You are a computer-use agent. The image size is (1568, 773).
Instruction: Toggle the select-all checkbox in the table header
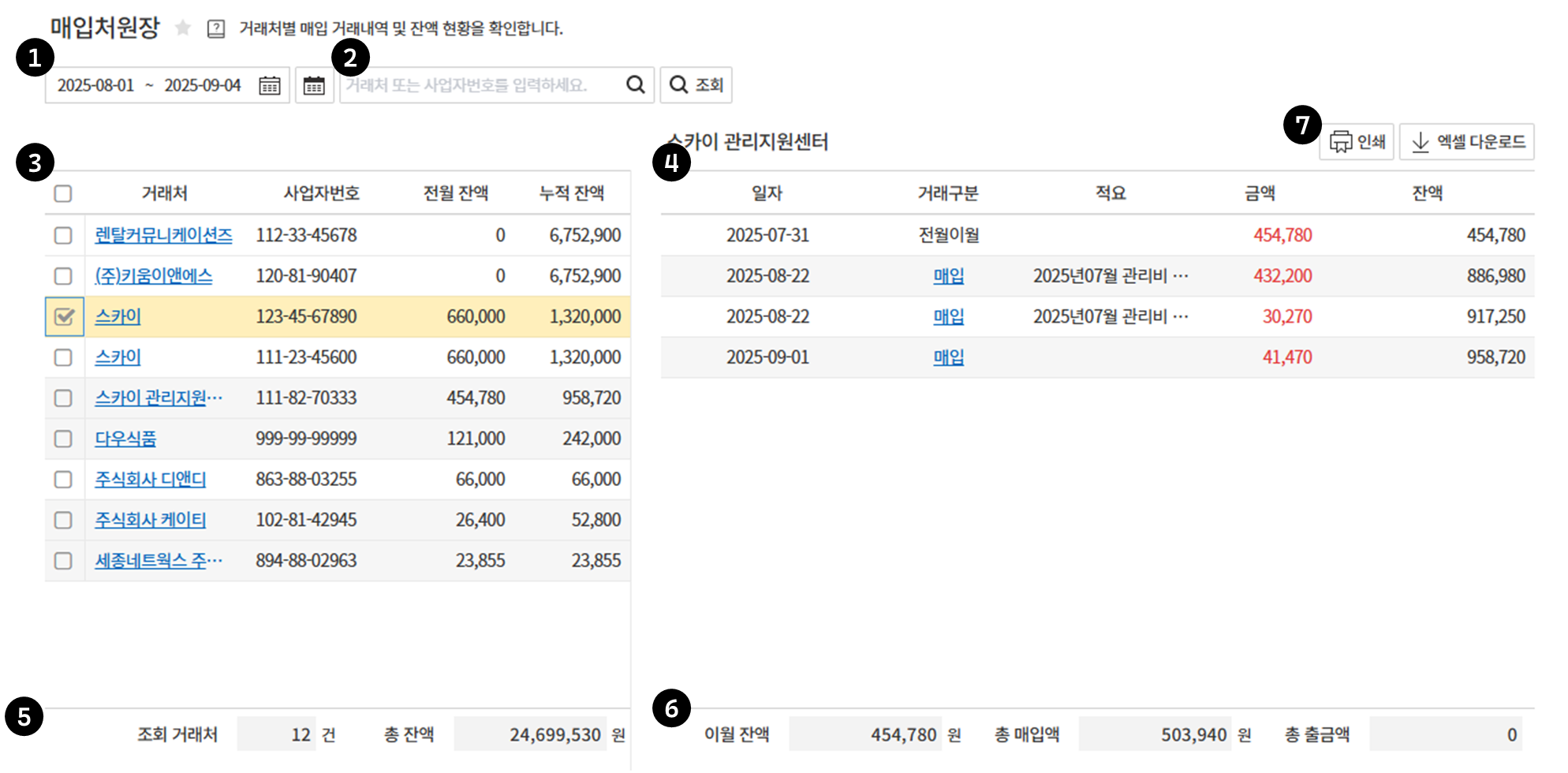click(x=63, y=193)
